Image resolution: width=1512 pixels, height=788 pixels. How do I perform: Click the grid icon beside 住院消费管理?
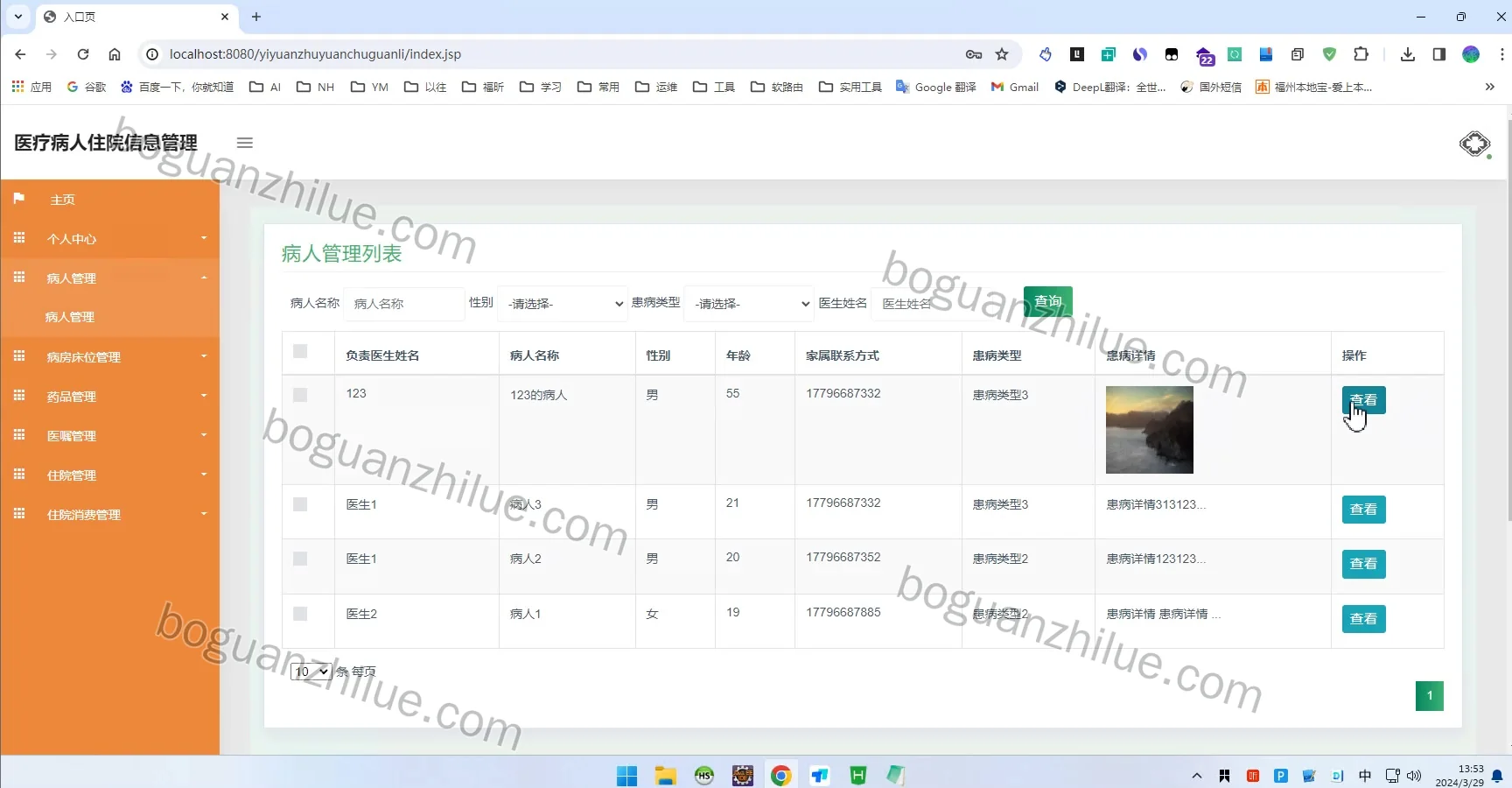[19, 514]
